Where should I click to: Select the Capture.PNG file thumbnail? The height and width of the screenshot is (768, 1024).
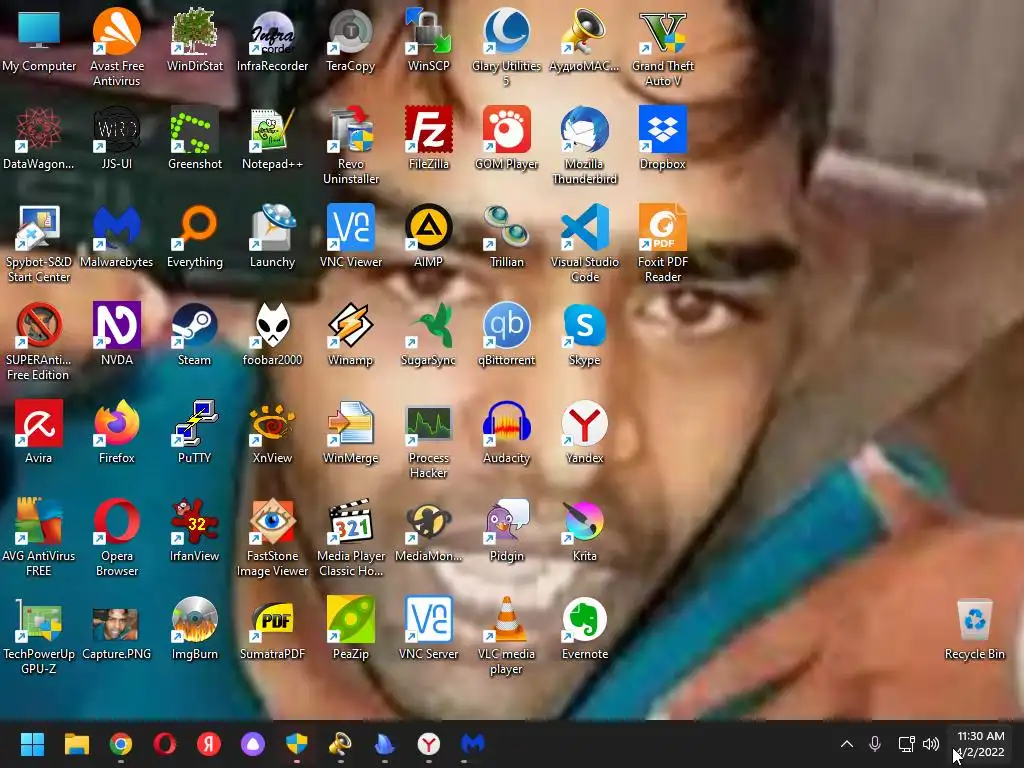coord(116,624)
